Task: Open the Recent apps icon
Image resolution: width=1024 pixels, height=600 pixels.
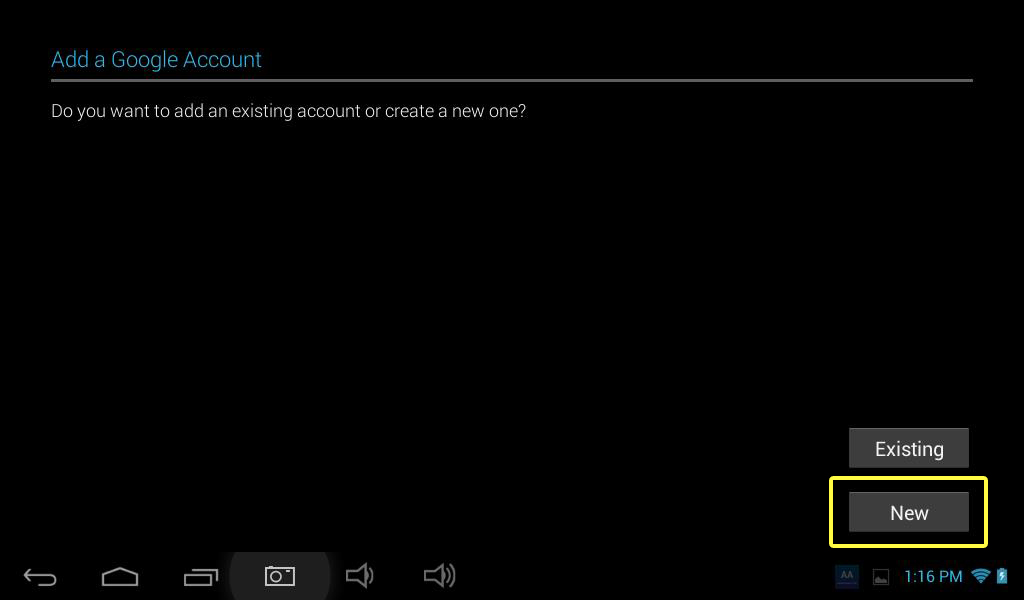Action: pyautogui.click(x=200, y=576)
